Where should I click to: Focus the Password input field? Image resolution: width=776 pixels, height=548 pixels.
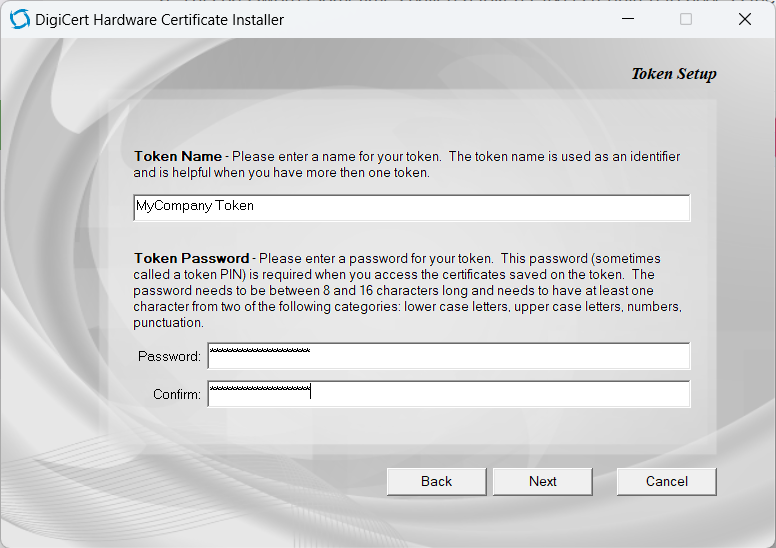pyautogui.click(x=448, y=356)
